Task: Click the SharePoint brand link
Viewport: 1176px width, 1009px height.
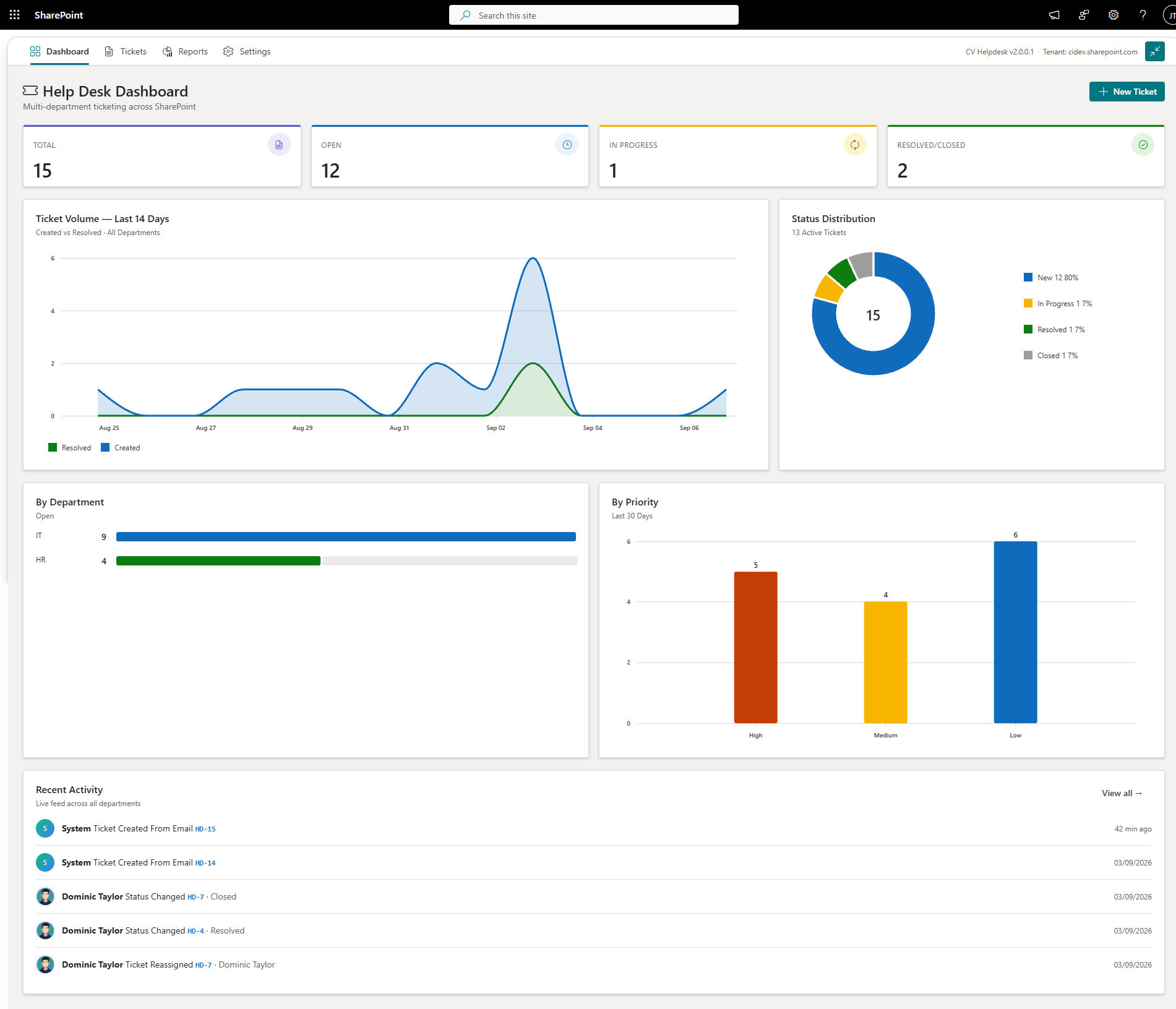Action: click(x=59, y=15)
